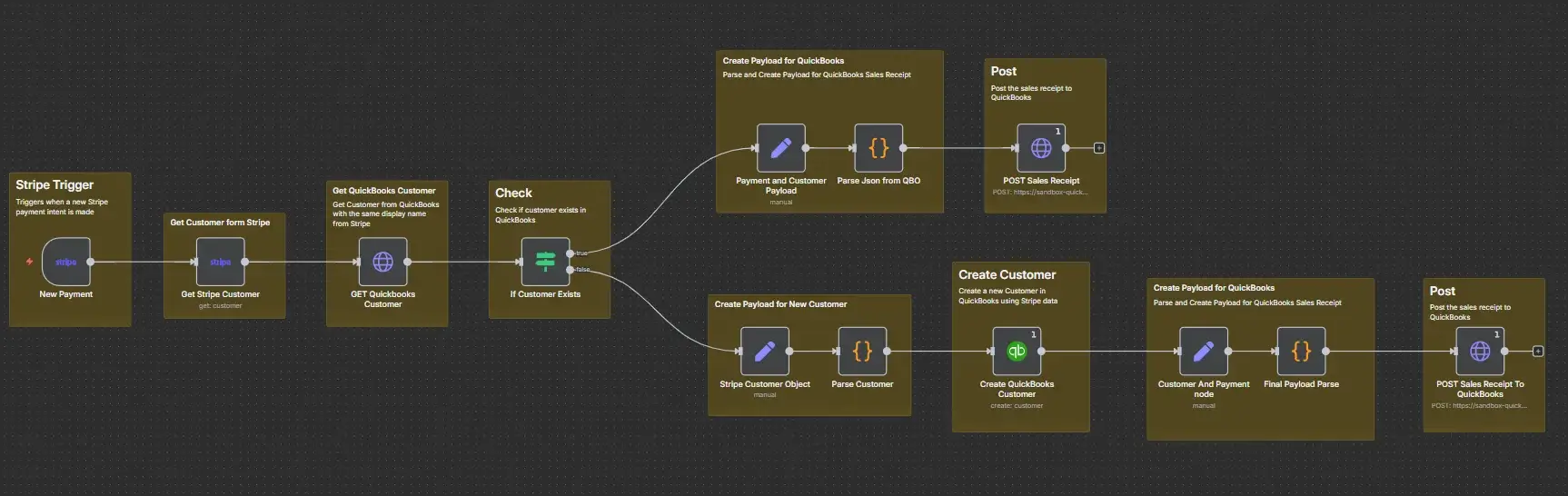This screenshot has height=496, width=1568.
Task: Click the 'get: customer' subtitle
Action: (x=221, y=306)
